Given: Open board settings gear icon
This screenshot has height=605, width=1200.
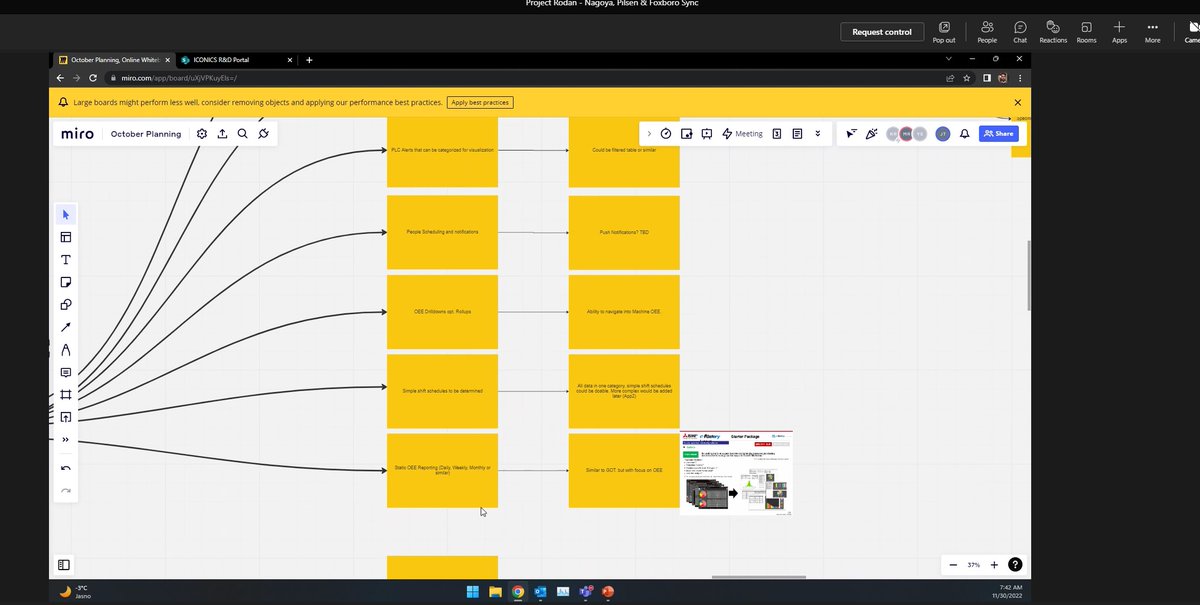Looking at the screenshot, I should click(x=202, y=133).
